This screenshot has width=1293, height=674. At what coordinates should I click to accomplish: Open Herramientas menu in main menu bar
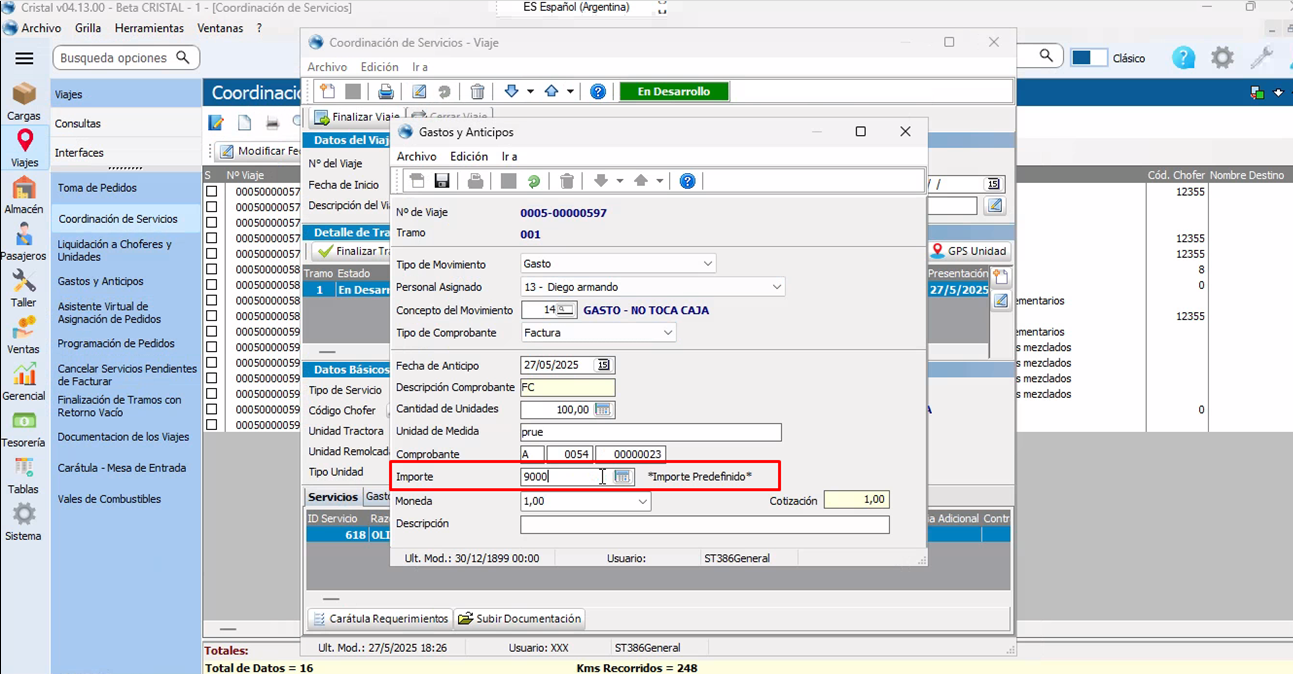[x=149, y=28]
